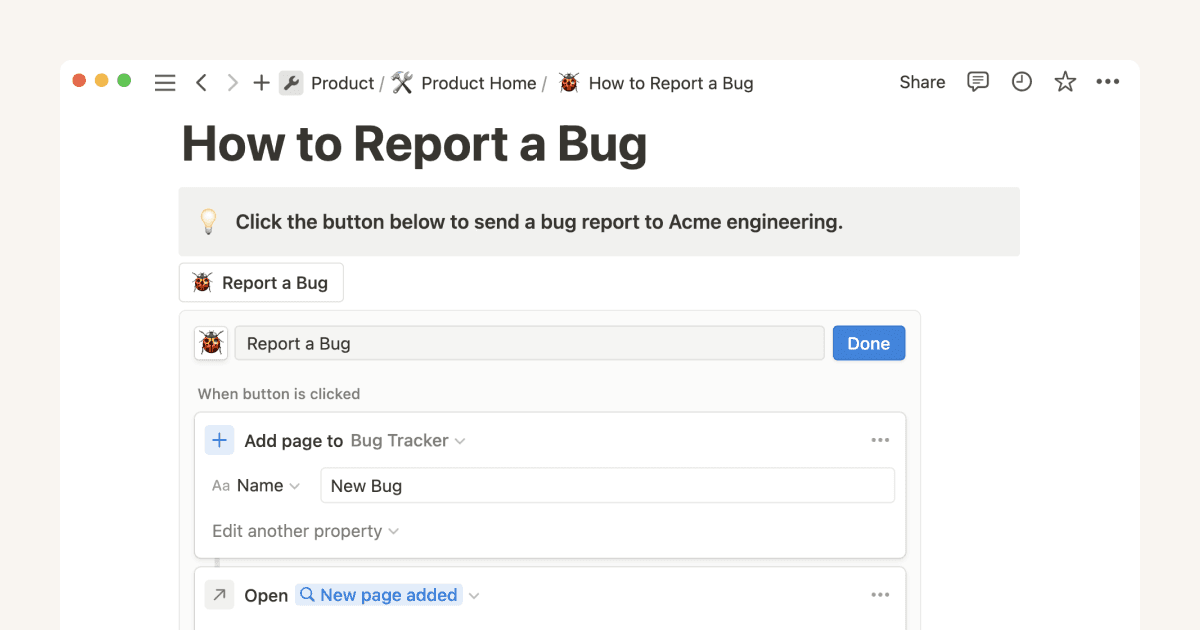This screenshot has height=630, width=1200.
Task: Open the sidebar with the hamburger icon
Action: (165, 83)
